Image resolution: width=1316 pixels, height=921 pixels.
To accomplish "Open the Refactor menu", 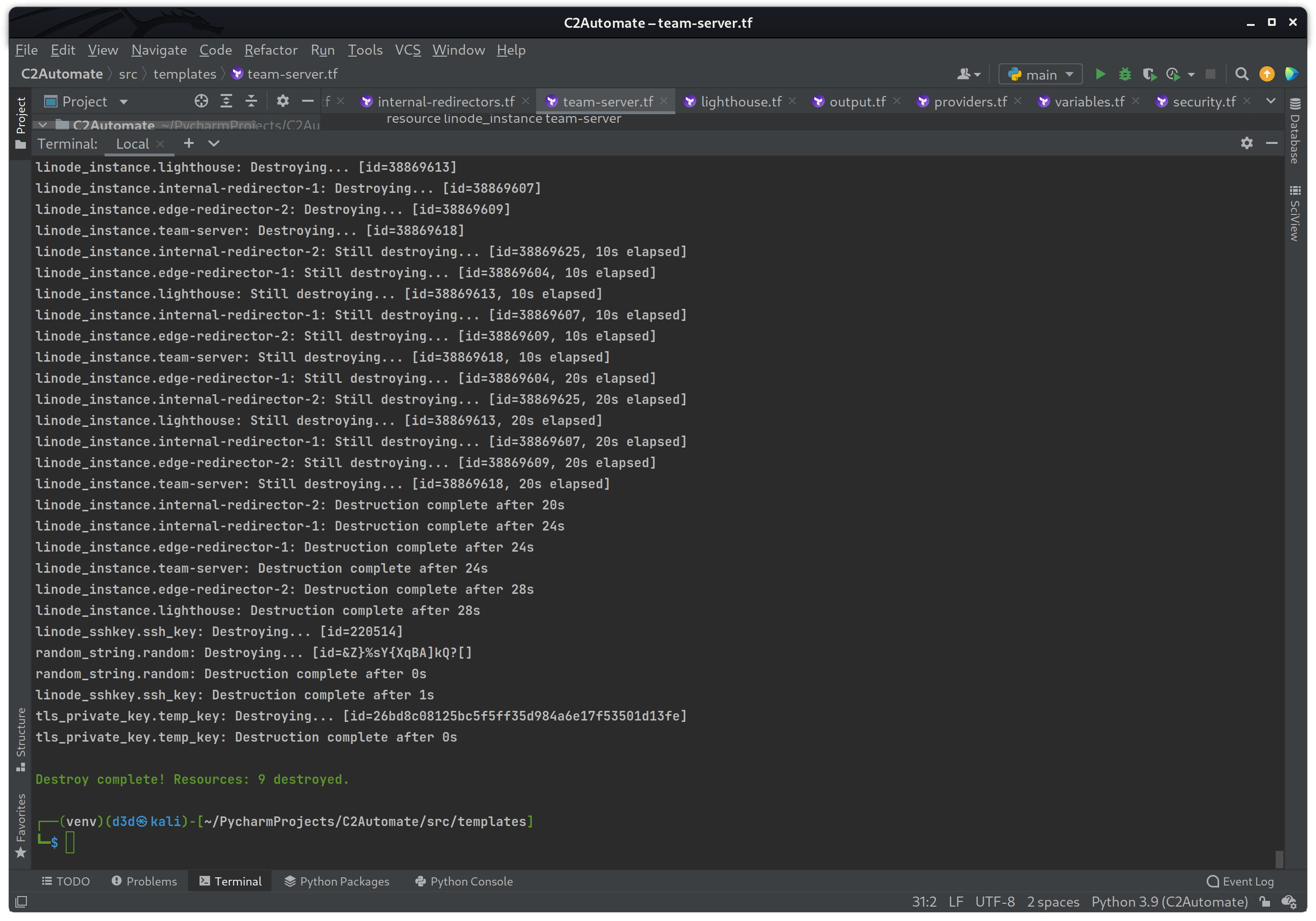I will tap(270, 50).
